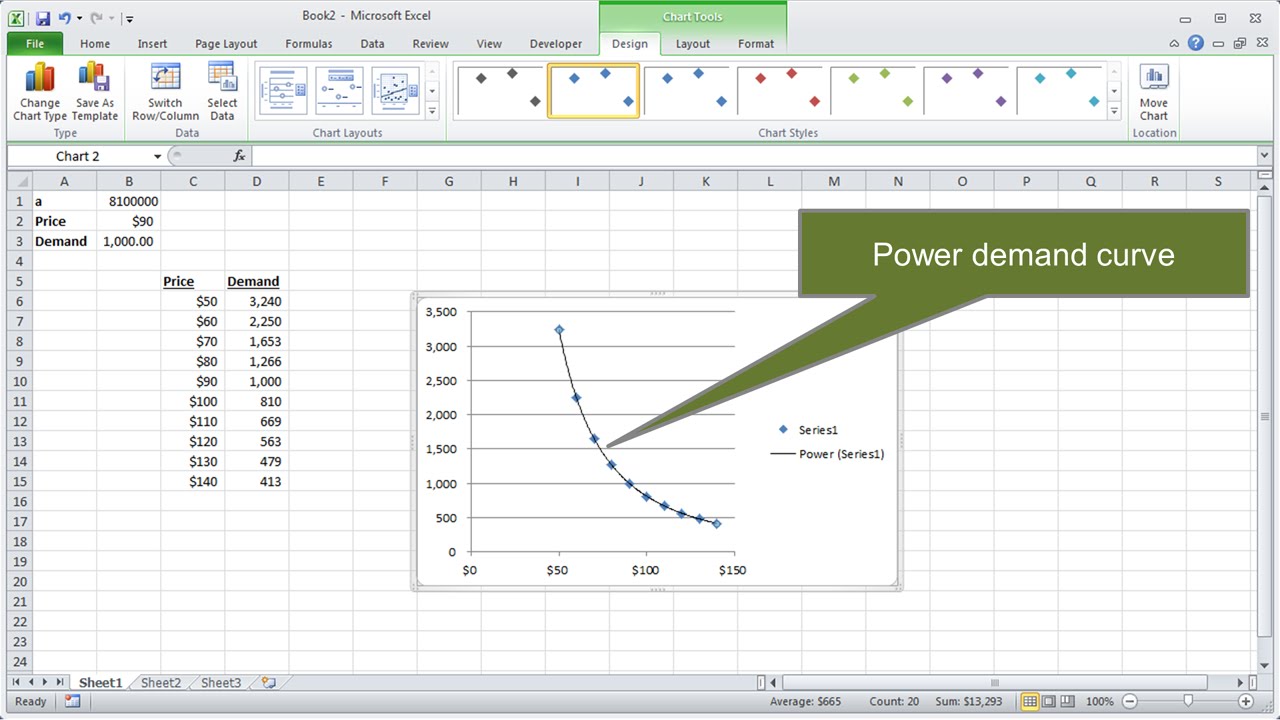The width and height of the screenshot is (1280, 720).
Task: Apply the green chart style
Action: pos(875,91)
